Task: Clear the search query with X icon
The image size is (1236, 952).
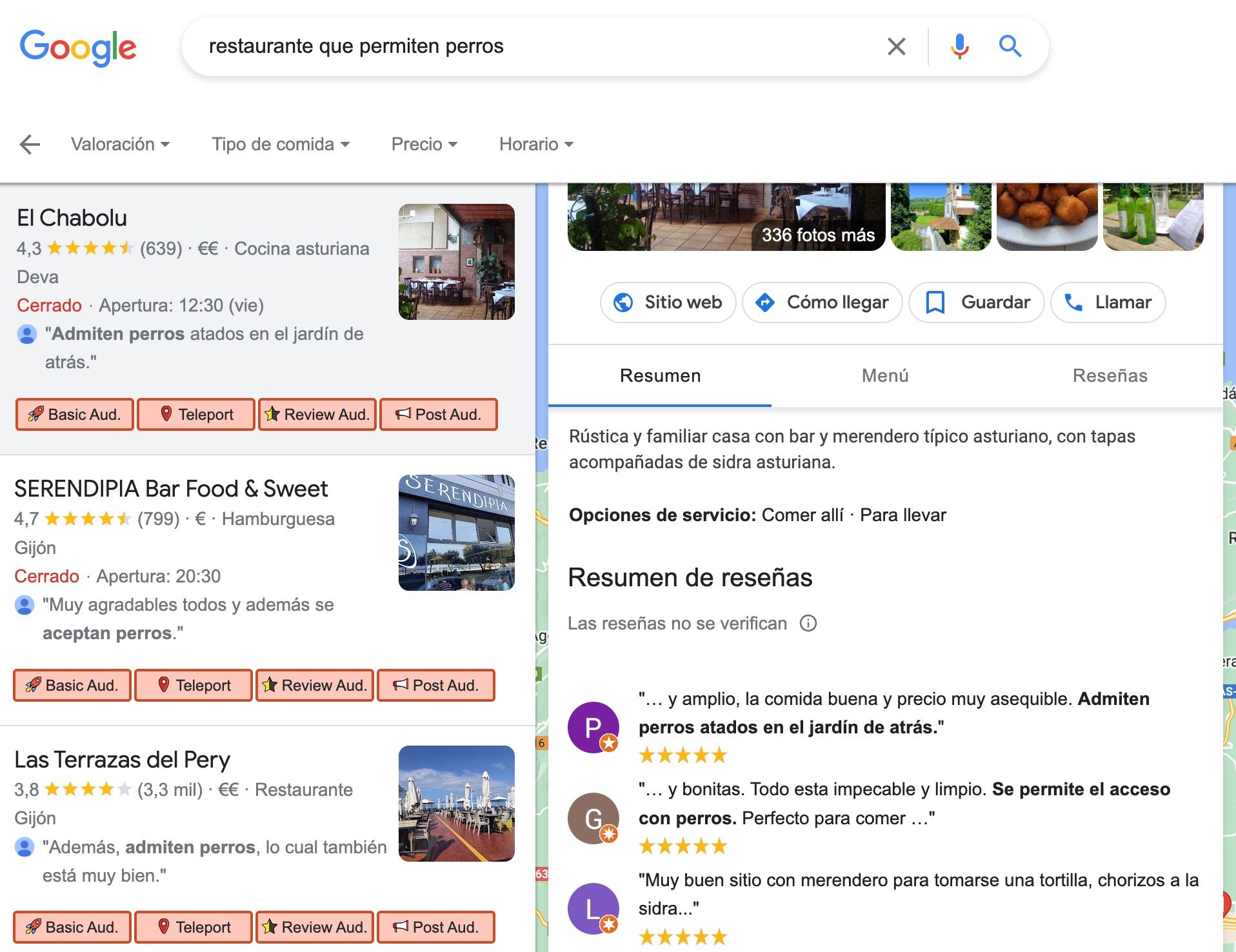Action: coord(896,46)
